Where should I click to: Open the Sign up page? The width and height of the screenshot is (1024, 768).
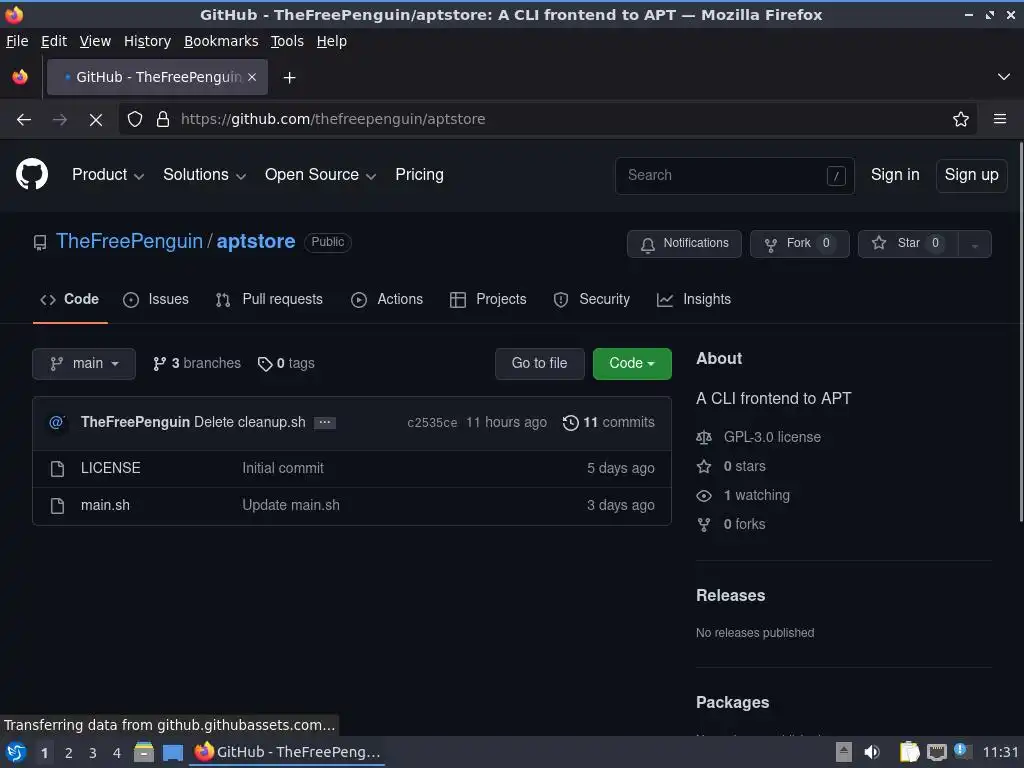point(971,175)
